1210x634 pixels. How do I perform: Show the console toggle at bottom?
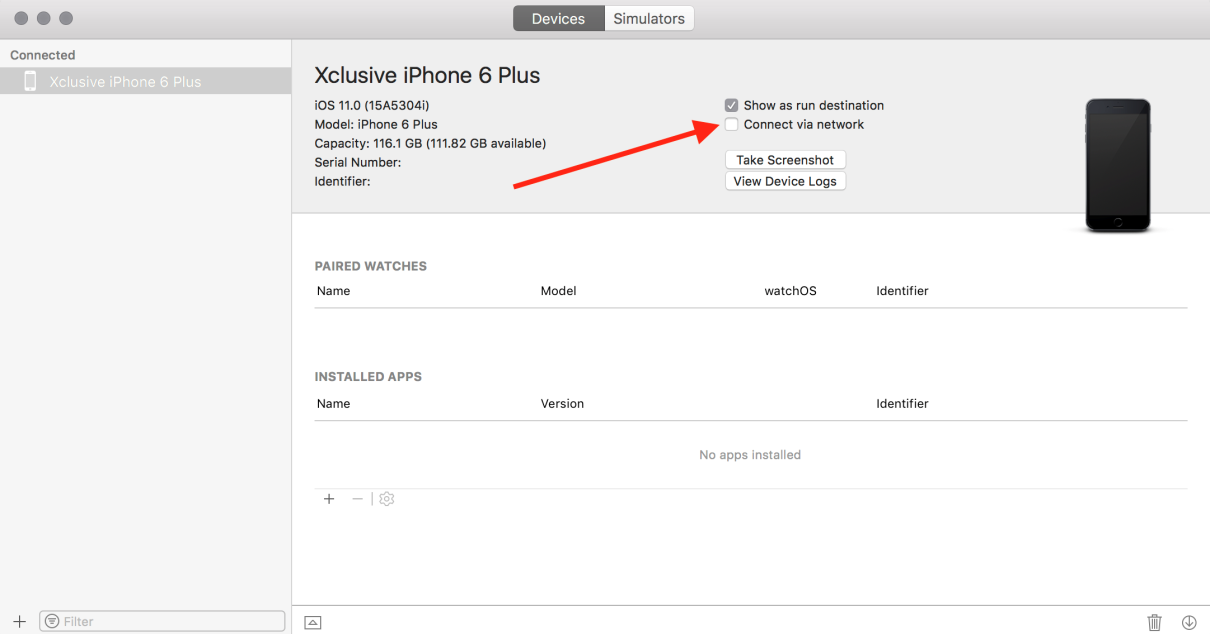coord(313,622)
